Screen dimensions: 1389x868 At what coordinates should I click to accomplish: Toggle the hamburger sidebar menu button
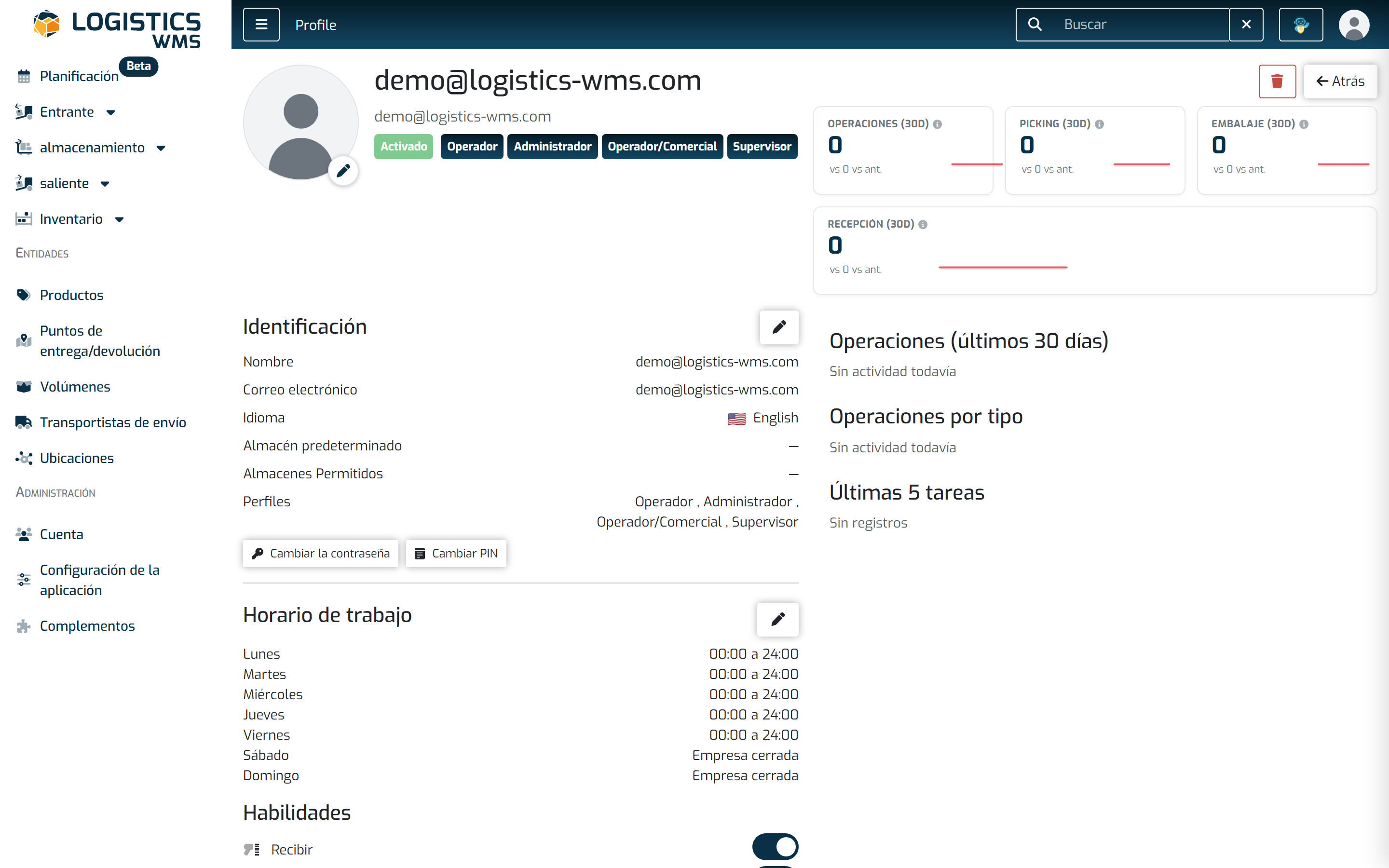261,25
